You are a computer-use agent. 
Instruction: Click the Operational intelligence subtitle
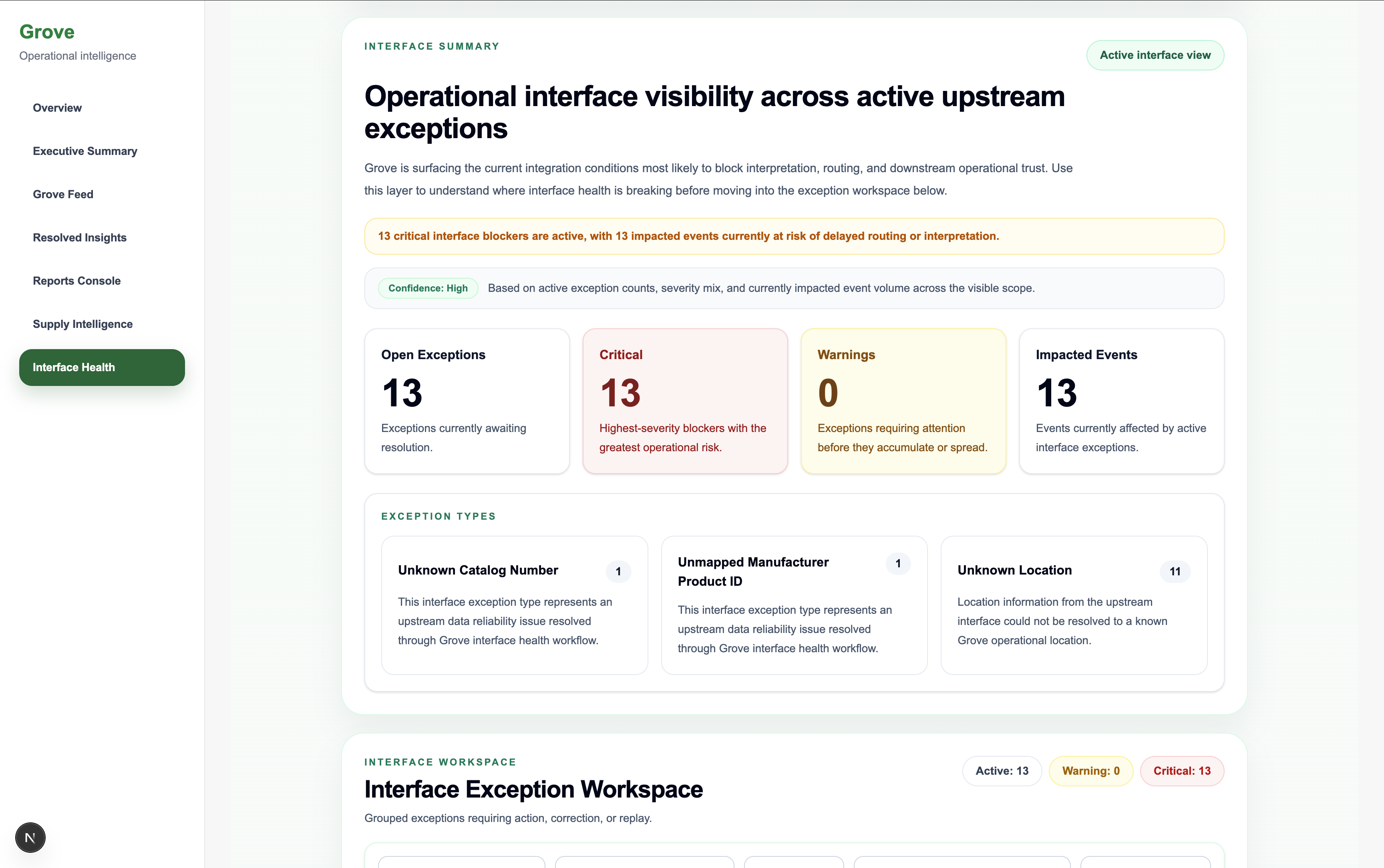pyautogui.click(x=78, y=56)
